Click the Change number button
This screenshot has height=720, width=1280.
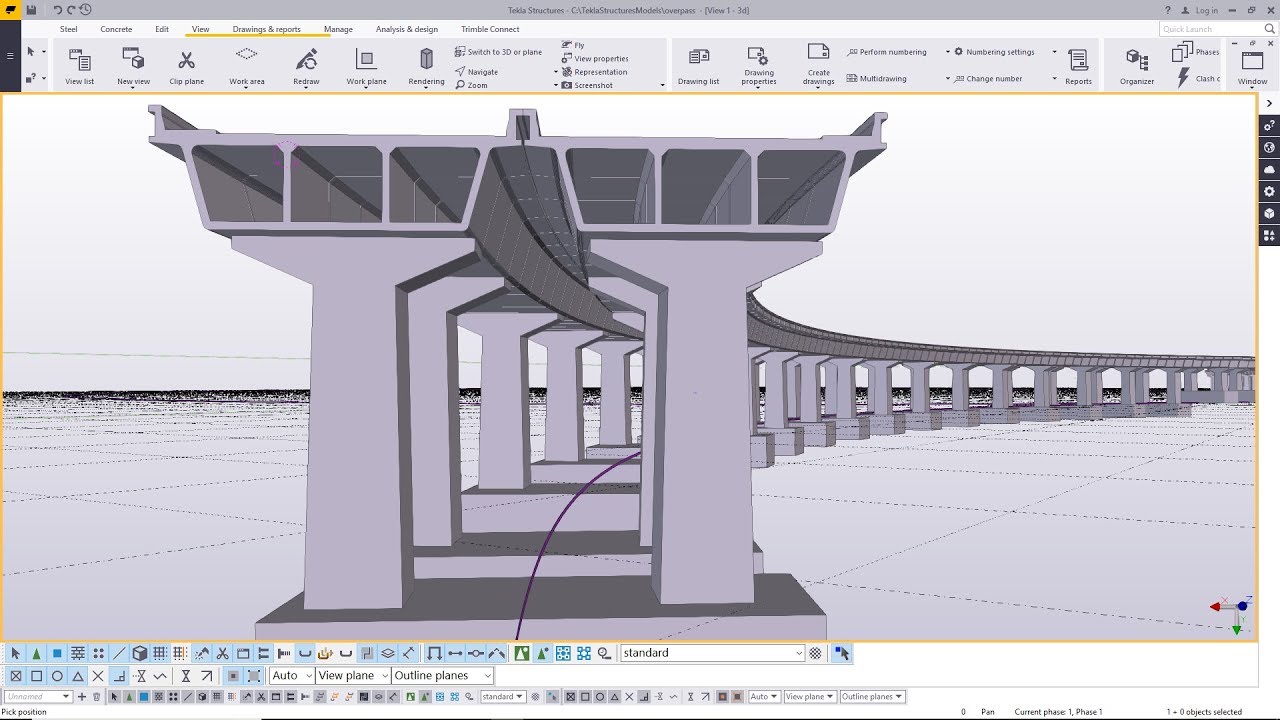pyautogui.click(x=988, y=78)
